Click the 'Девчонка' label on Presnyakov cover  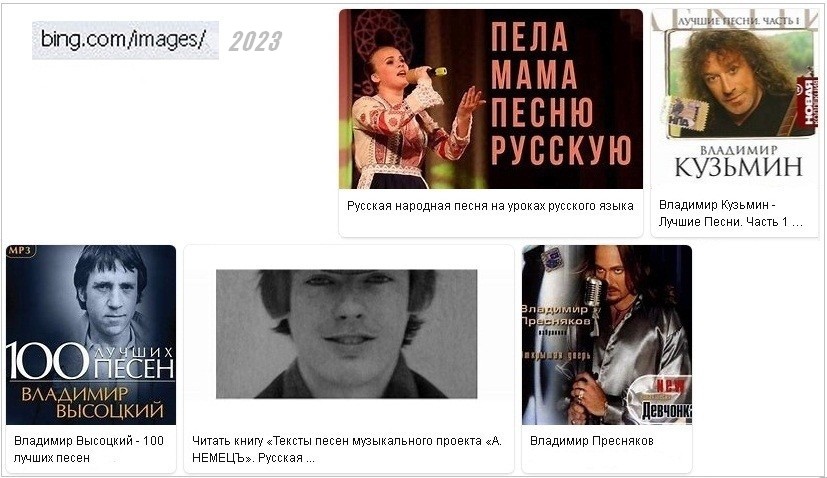click(666, 411)
